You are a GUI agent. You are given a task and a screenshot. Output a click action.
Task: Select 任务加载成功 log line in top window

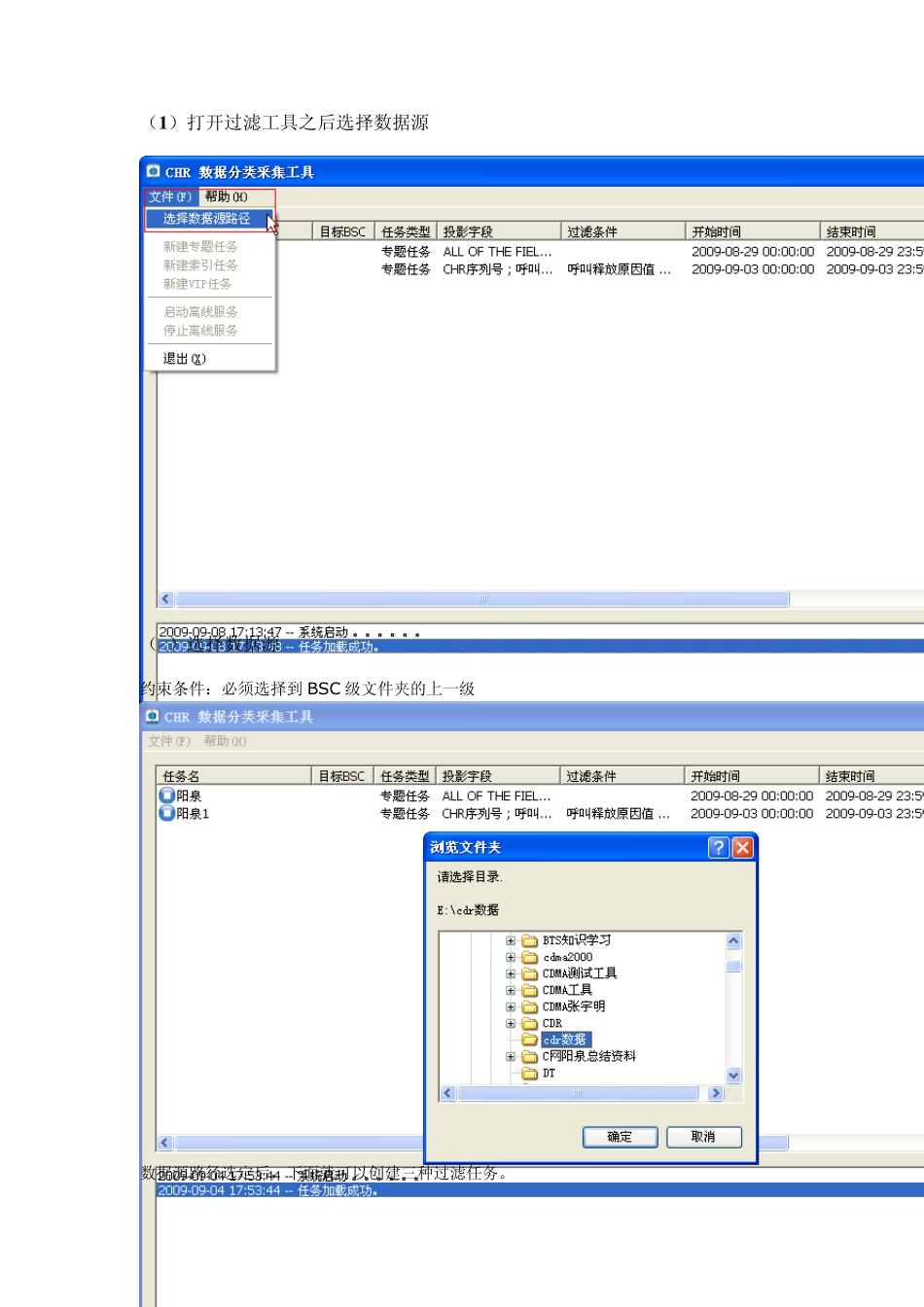pos(540,646)
